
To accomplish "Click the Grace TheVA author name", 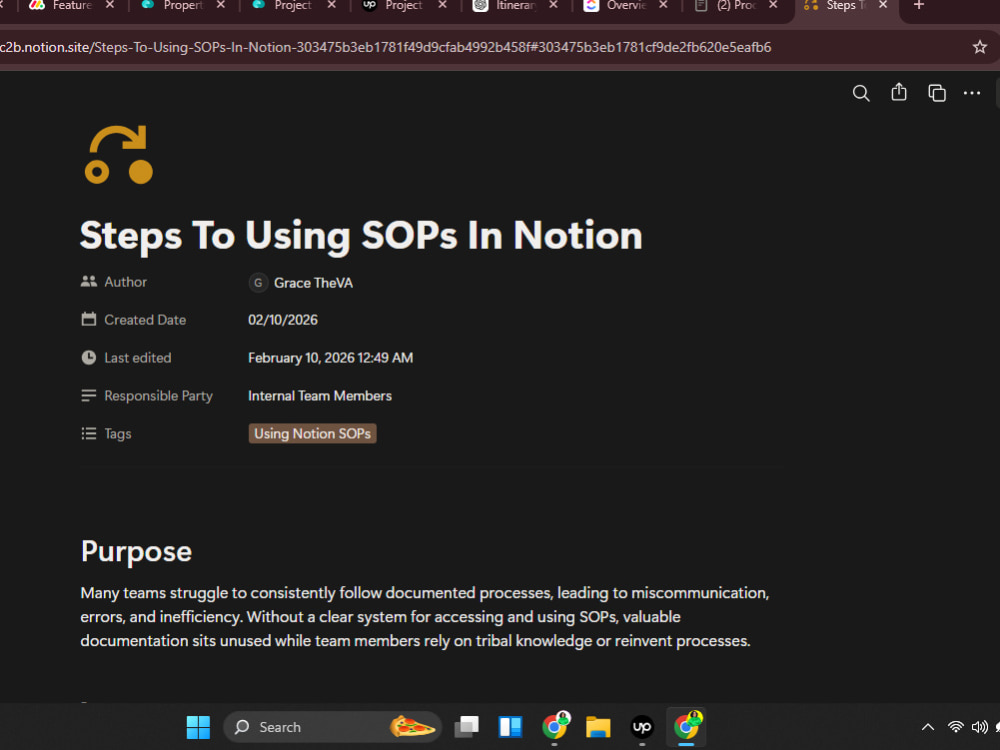I will tap(313, 283).
